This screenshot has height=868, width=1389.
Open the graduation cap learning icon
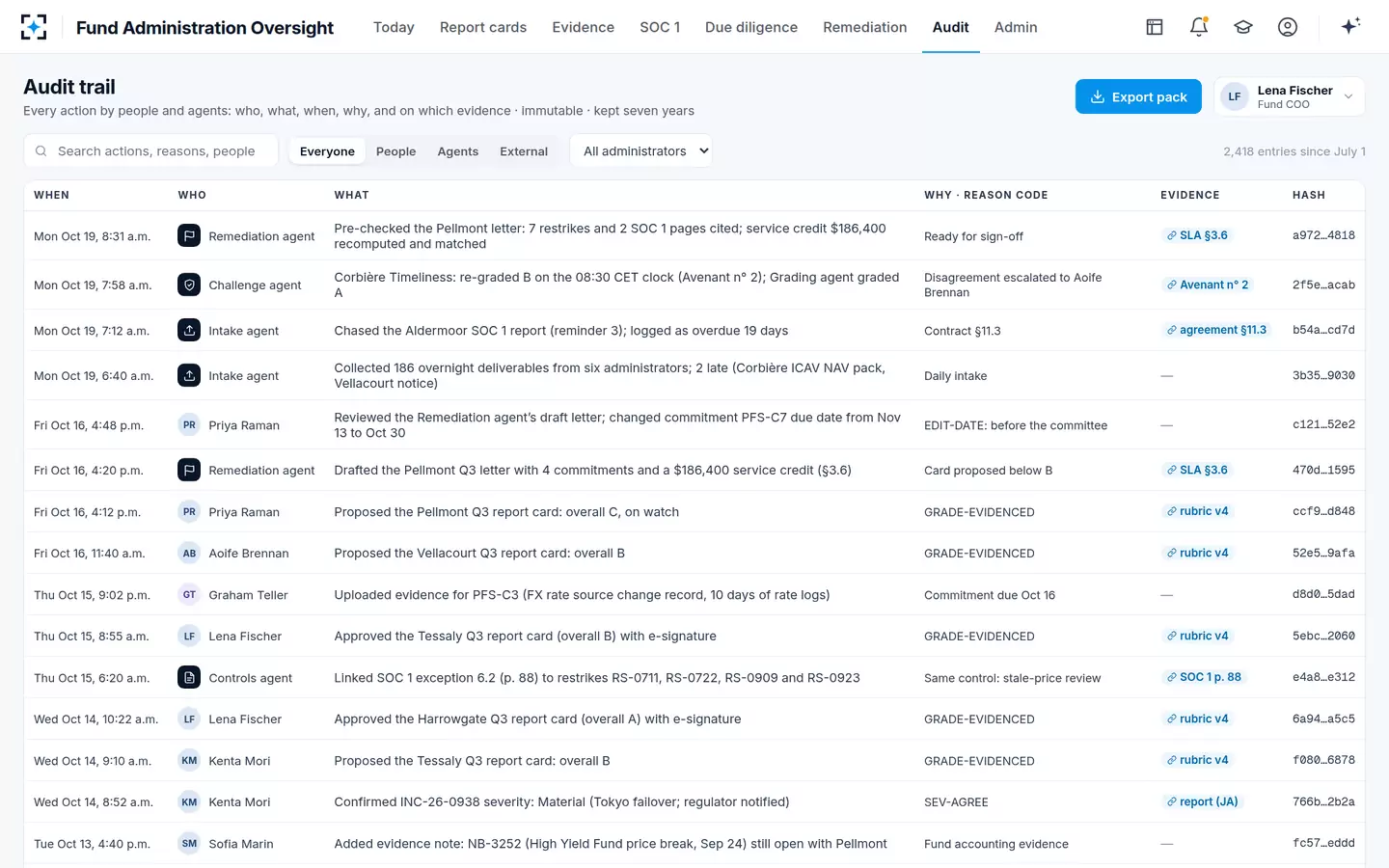point(1243,27)
